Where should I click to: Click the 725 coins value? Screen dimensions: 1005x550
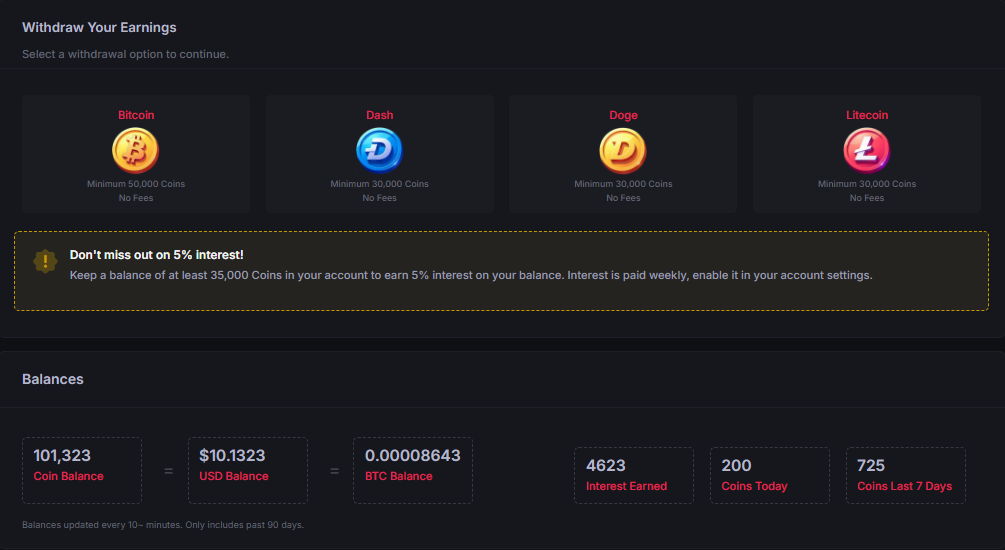click(870, 465)
